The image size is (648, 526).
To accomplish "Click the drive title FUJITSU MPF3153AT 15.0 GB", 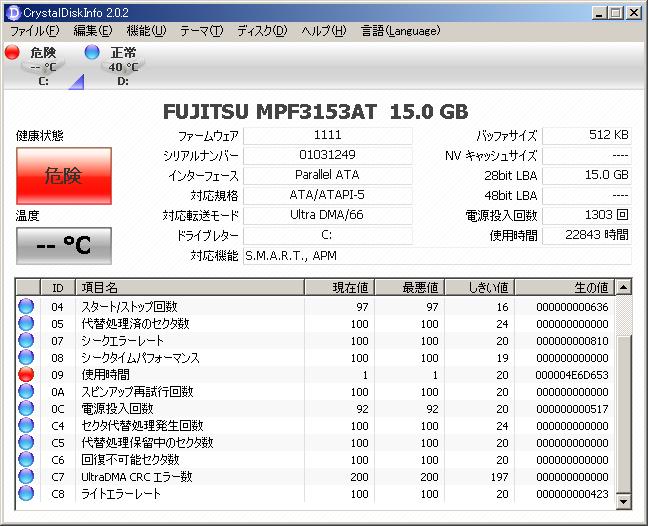I will (x=316, y=112).
